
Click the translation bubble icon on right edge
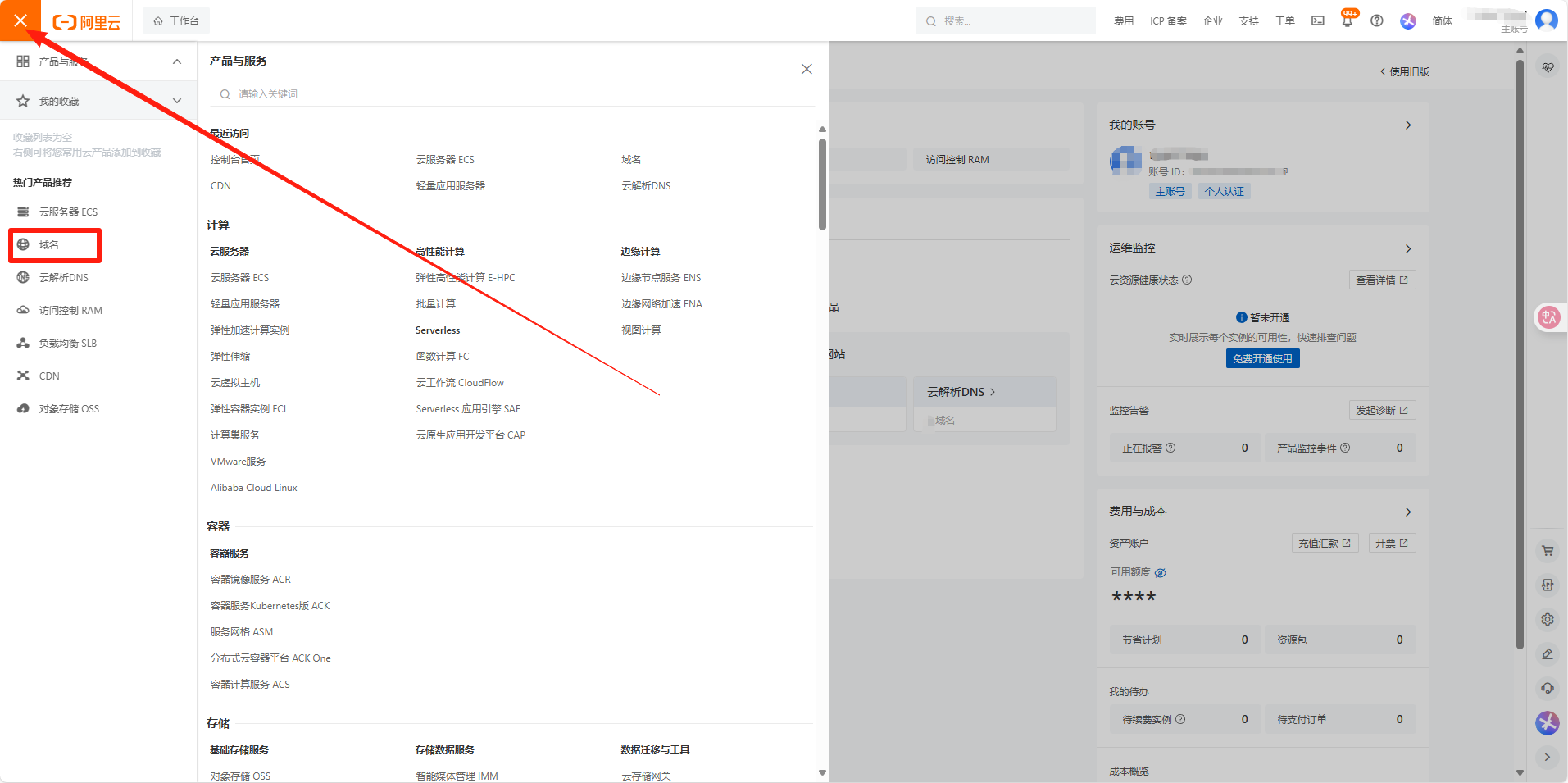click(x=1549, y=317)
